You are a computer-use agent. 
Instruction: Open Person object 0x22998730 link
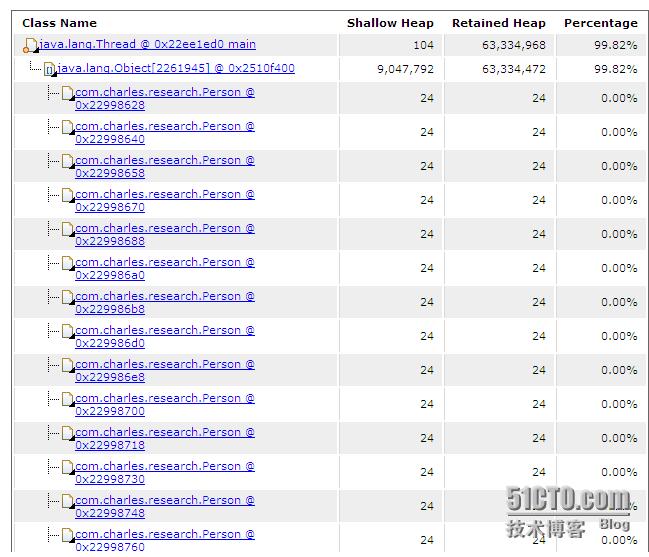click(165, 472)
